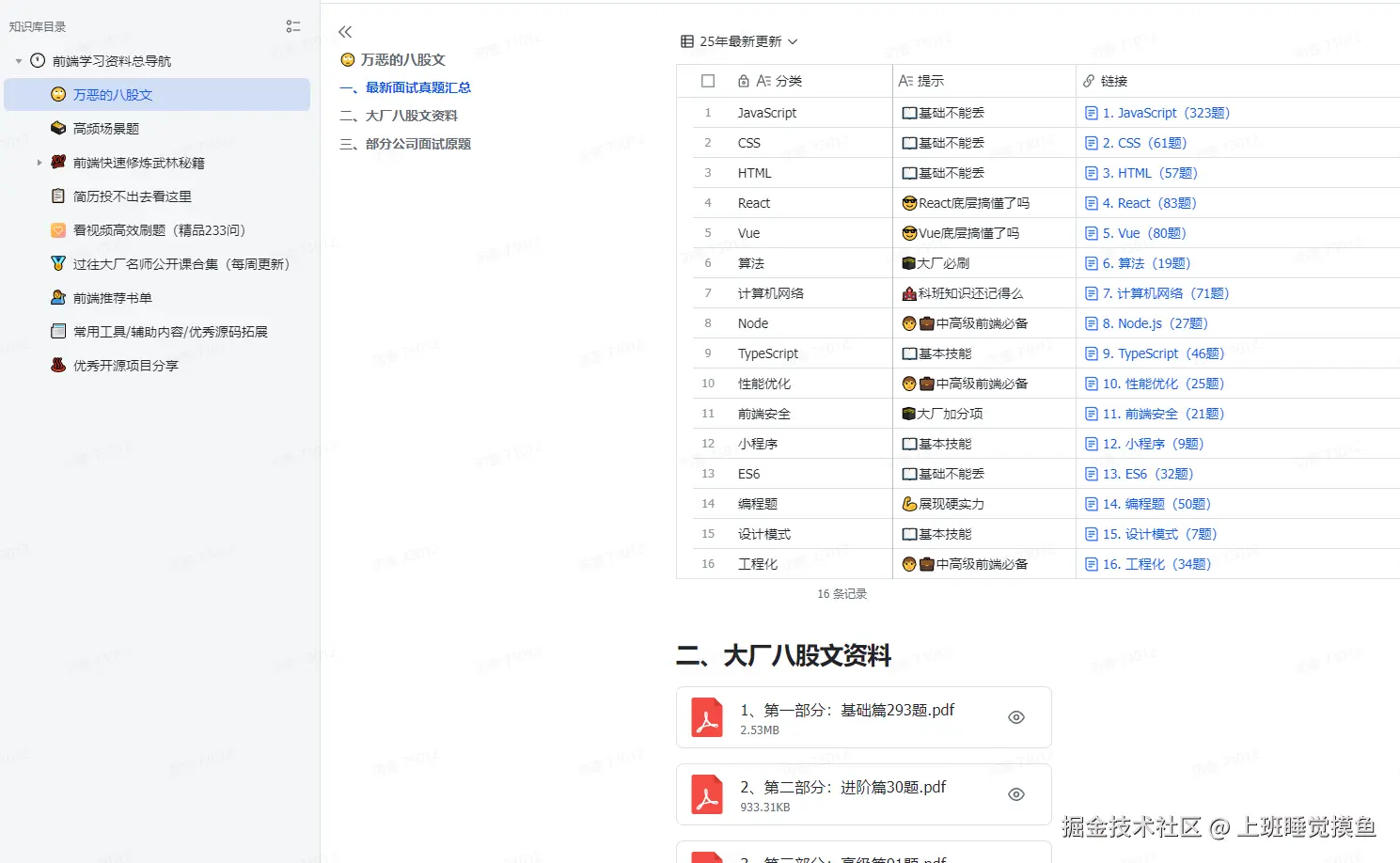Collapse the outline panel with double-chevron icon
Screen dimensions: 1400x863
(345, 32)
